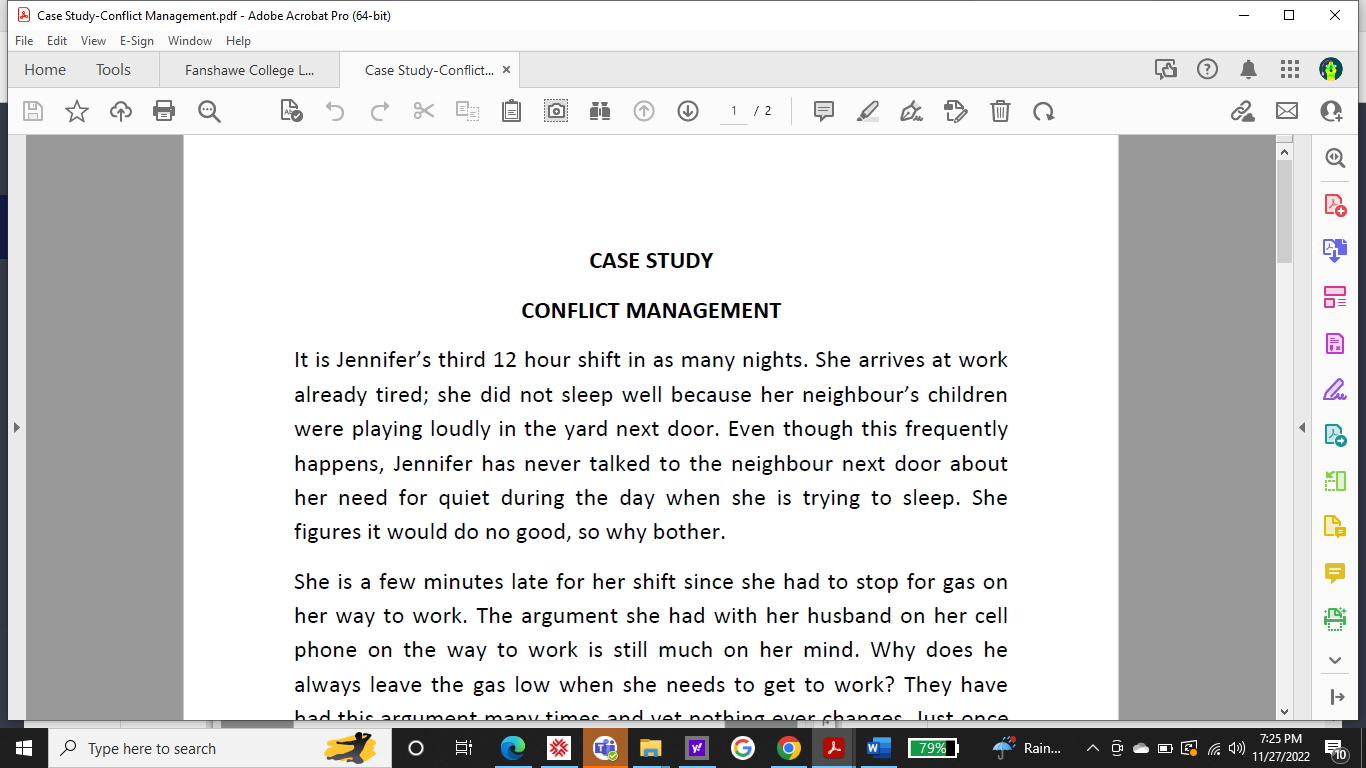Upload the file to cloud storage

pos(121,111)
